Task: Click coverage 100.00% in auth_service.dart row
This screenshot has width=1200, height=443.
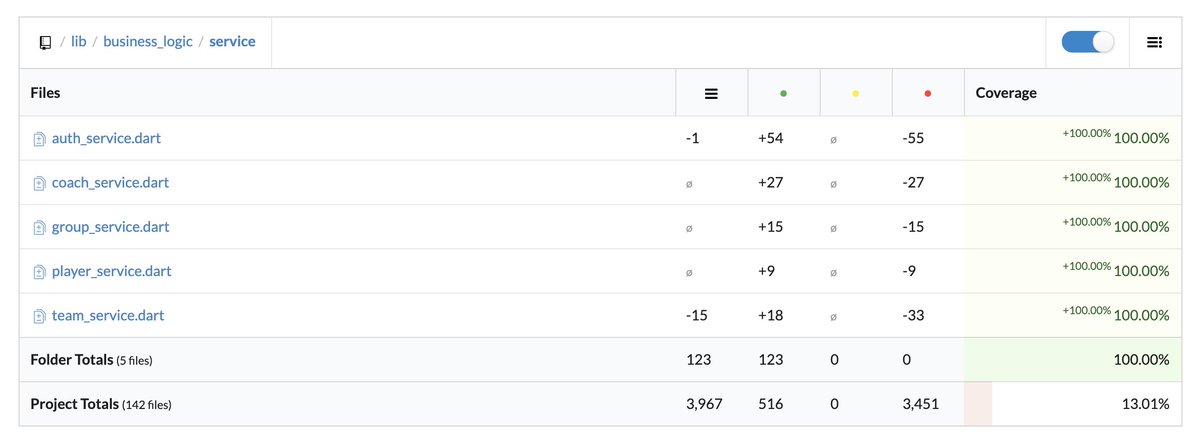Action: [x=1141, y=139]
